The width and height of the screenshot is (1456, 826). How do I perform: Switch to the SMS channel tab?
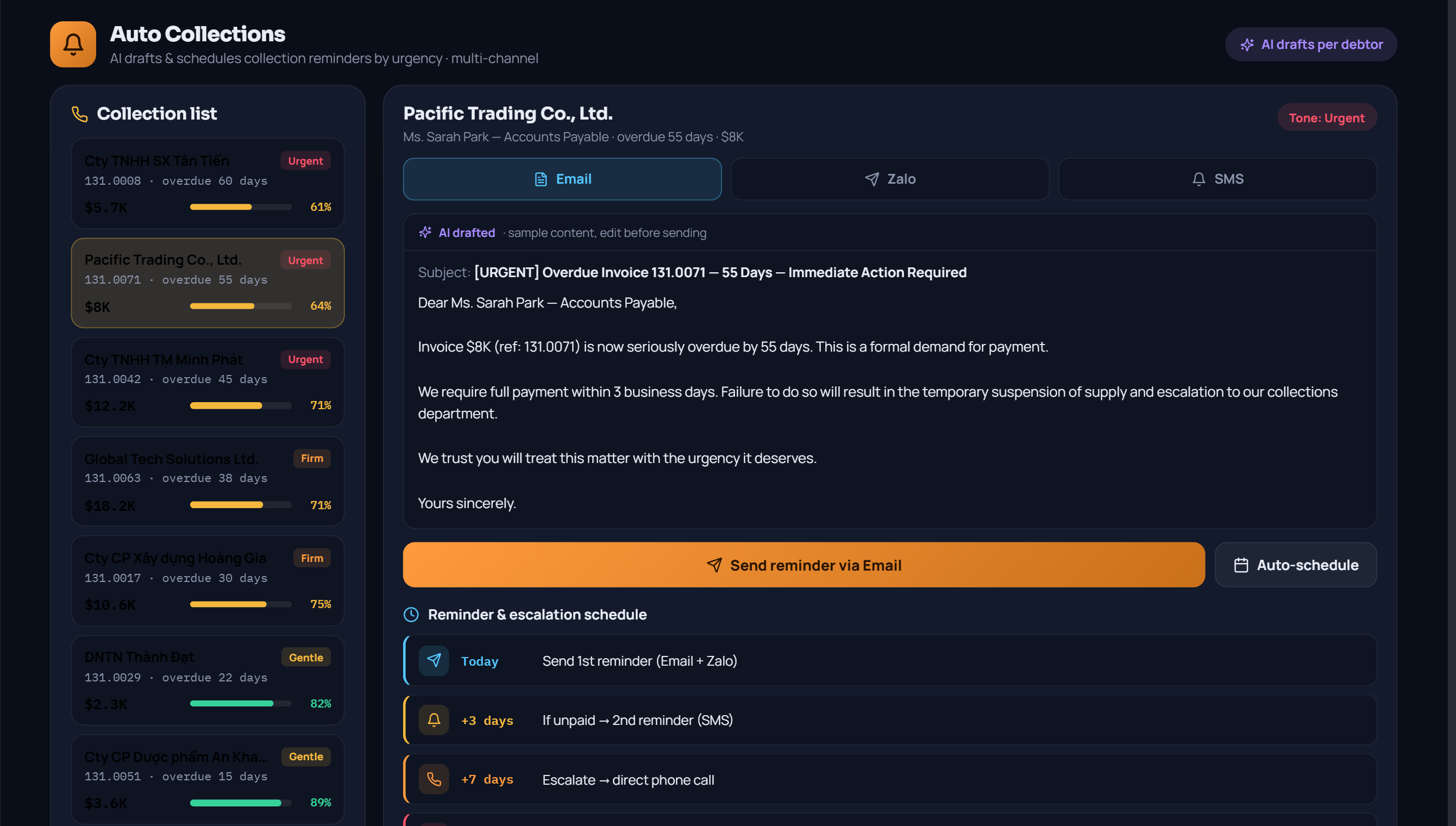1218,179
